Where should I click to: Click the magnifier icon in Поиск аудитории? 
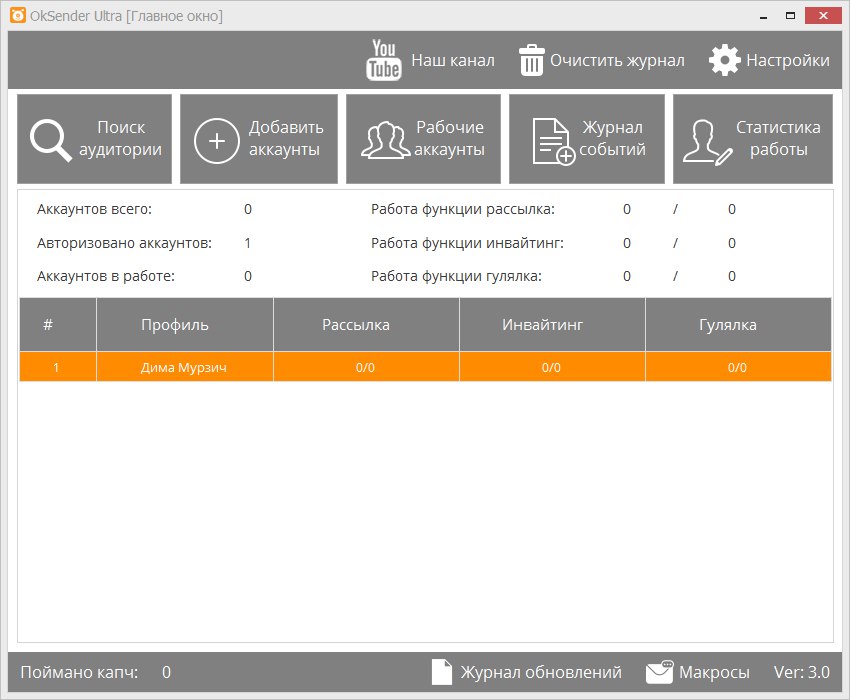50,140
